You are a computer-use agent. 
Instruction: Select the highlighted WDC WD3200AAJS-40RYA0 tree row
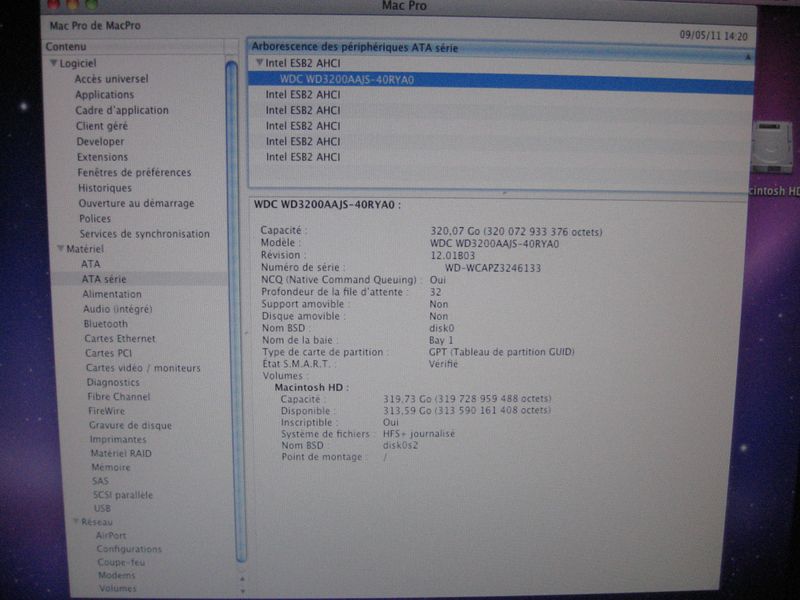(501, 82)
